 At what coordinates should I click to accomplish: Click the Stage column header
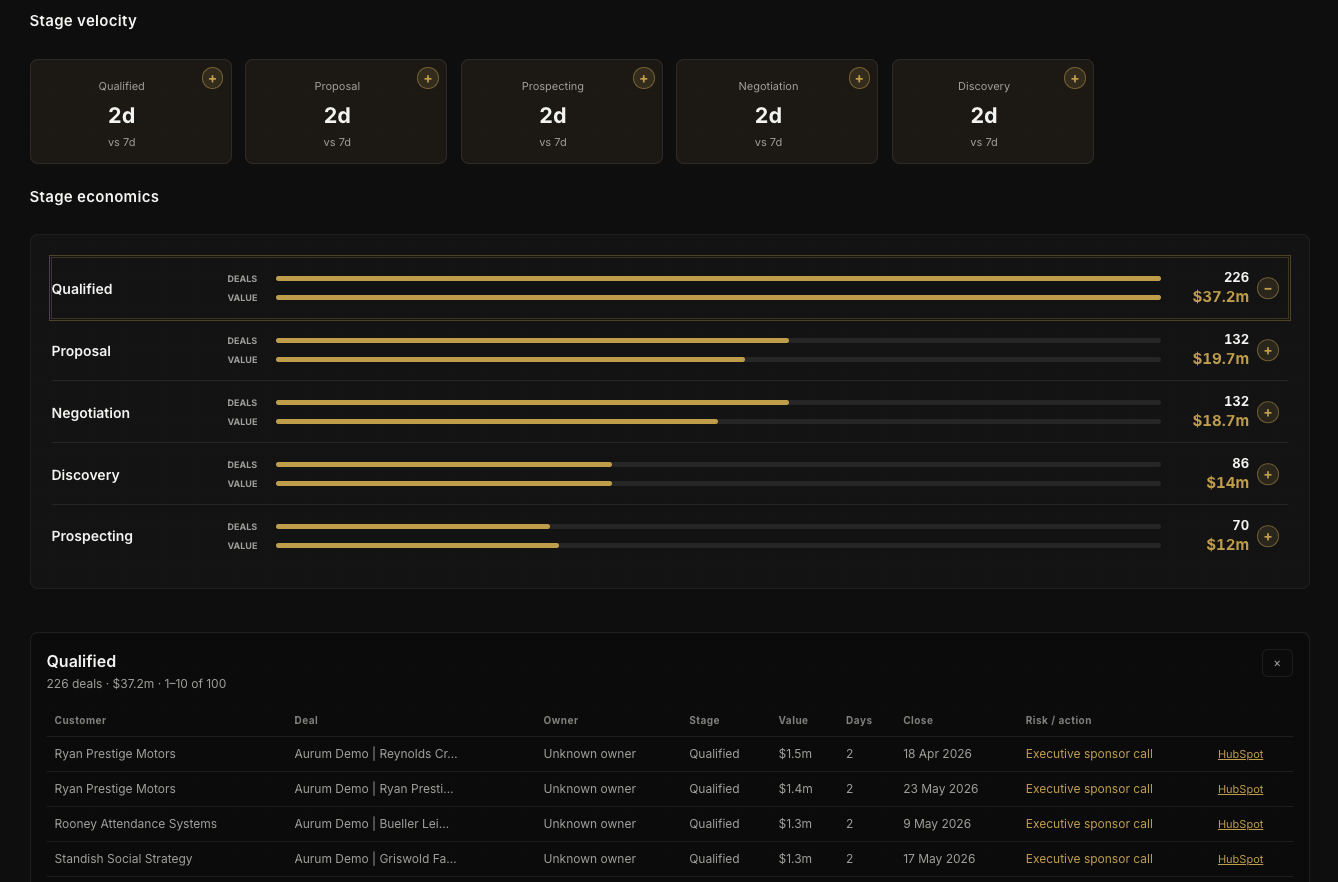click(704, 720)
